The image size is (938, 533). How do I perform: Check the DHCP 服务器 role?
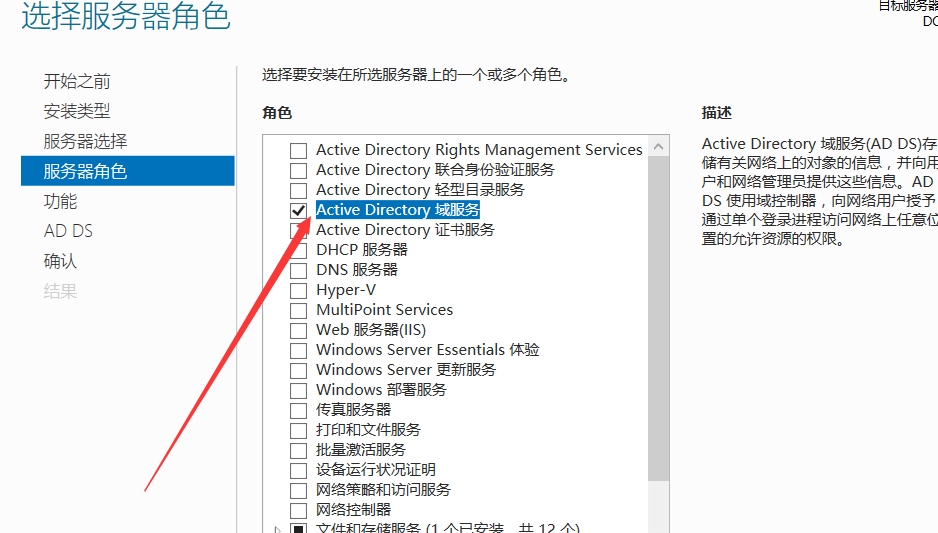(298, 250)
